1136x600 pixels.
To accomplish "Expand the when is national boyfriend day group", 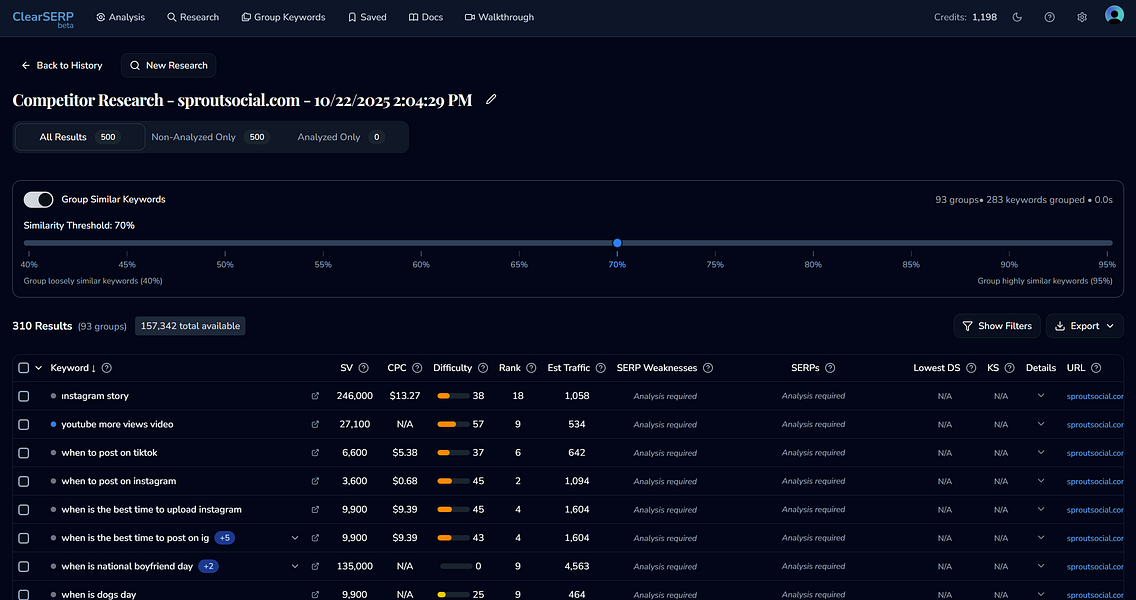I will [x=295, y=567].
